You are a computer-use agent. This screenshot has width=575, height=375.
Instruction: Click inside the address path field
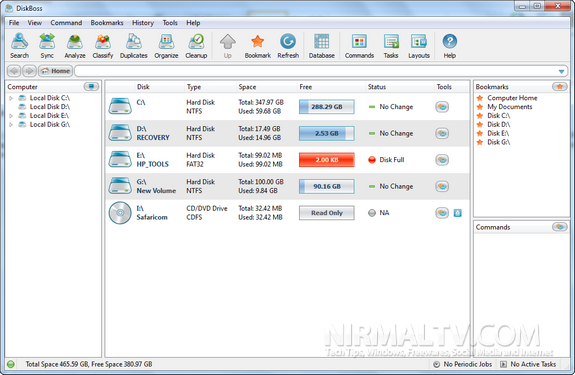(315, 71)
